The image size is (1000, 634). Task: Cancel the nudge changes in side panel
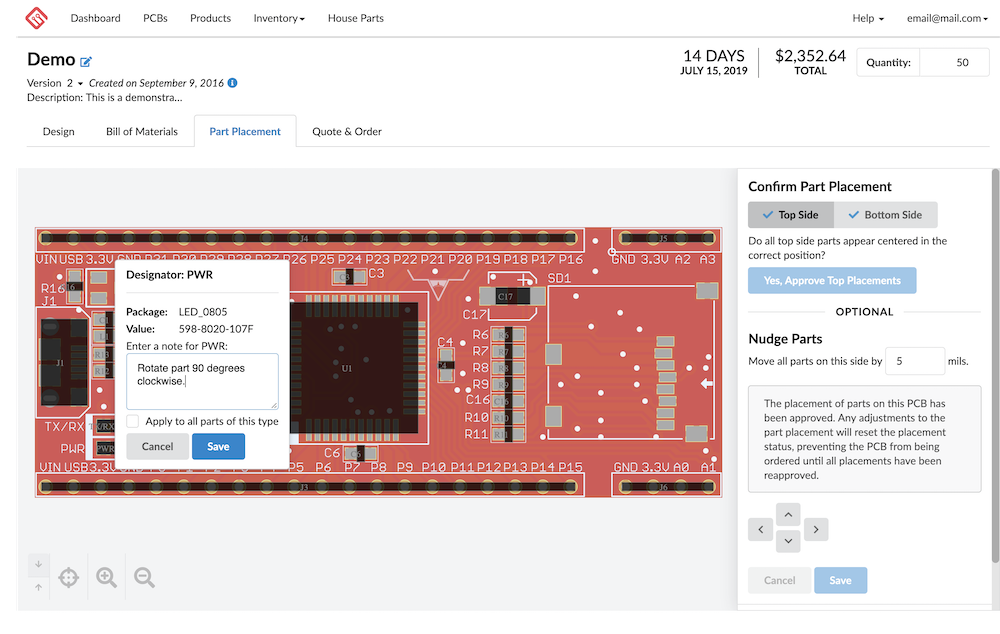[x=779, y=580]
